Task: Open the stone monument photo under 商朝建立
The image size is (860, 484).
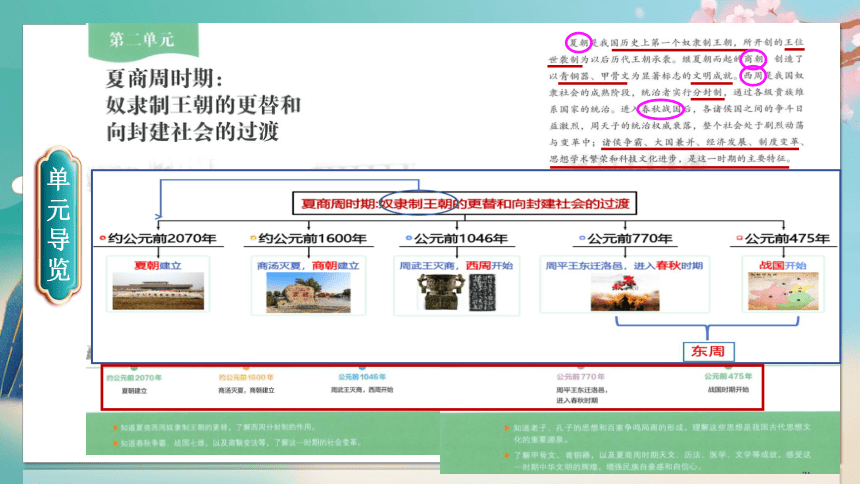Action: [308, 293]
